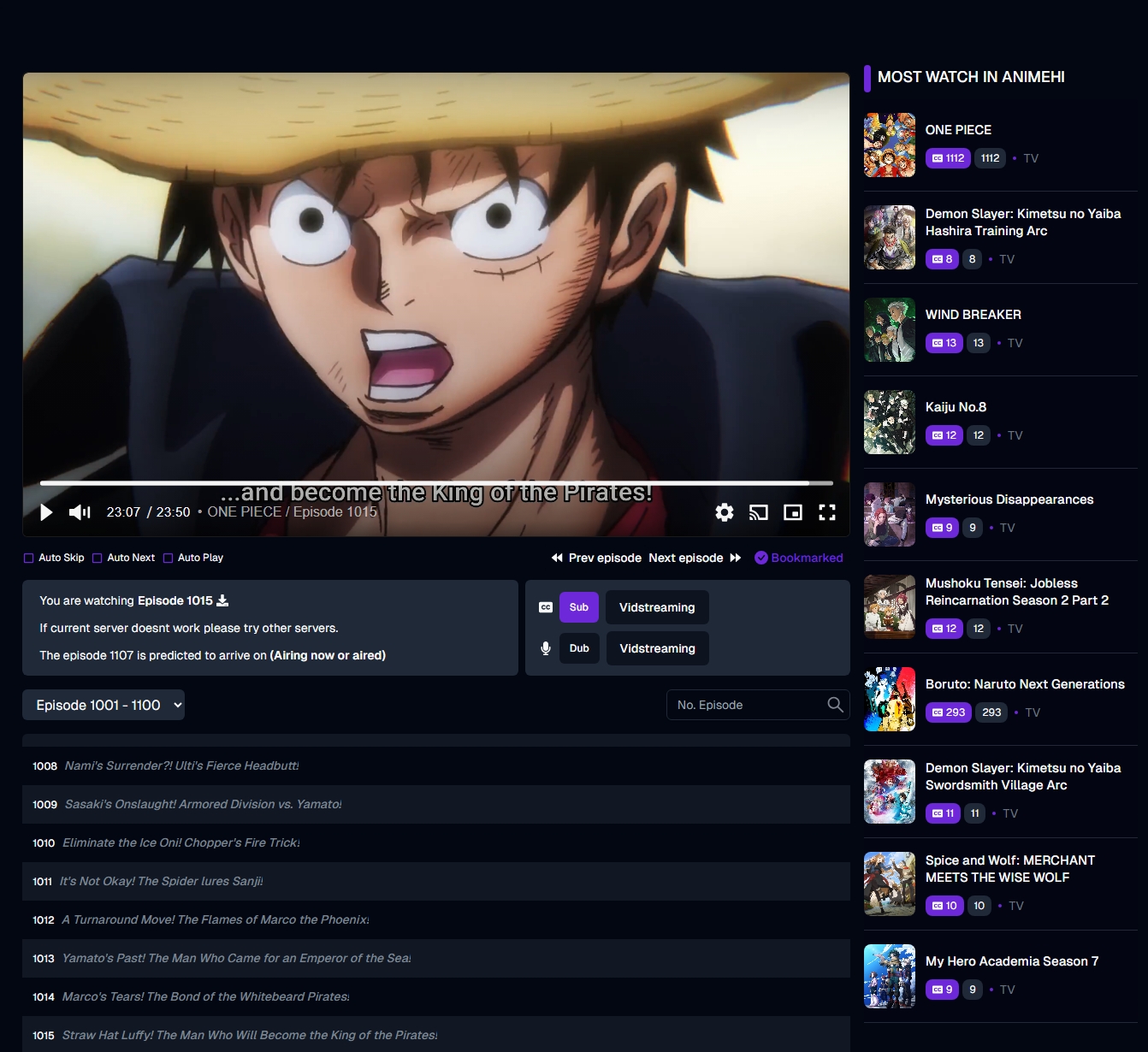
Task: Choose Vidstreaming server for Sub
Action: [657, 607]
